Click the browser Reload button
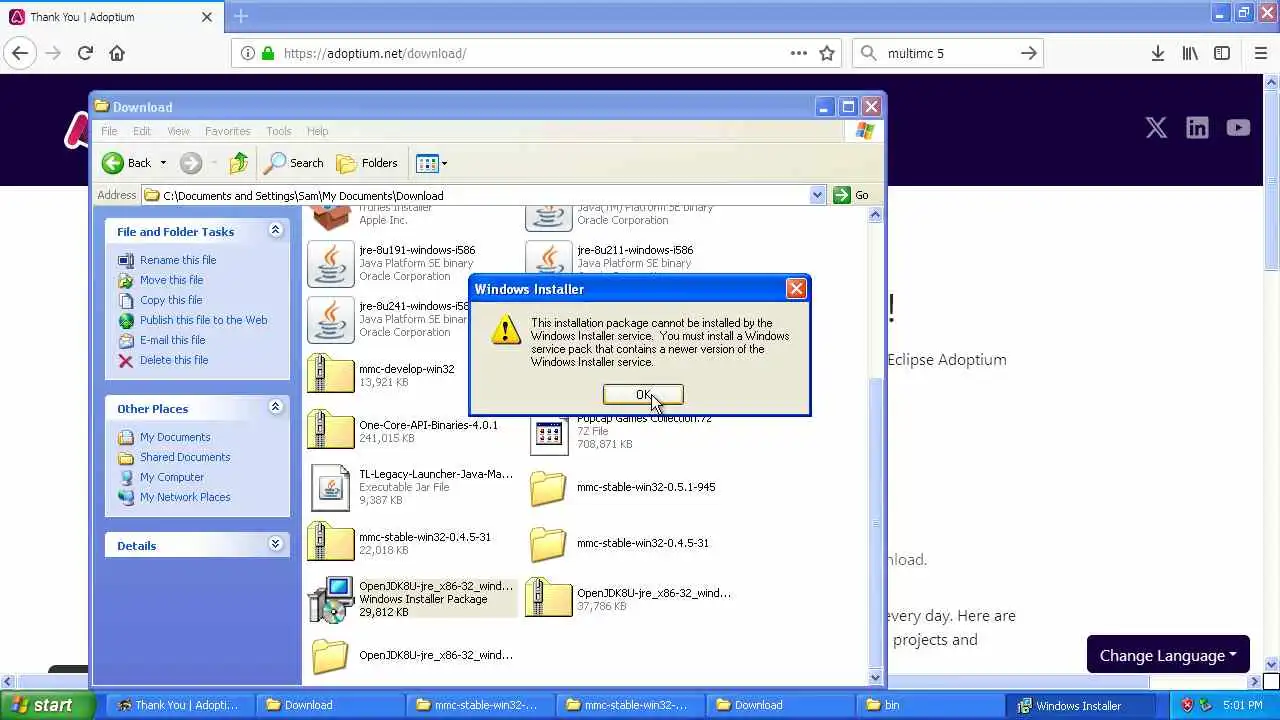This screenshot has height=720, width=1280. pos(85,53)
